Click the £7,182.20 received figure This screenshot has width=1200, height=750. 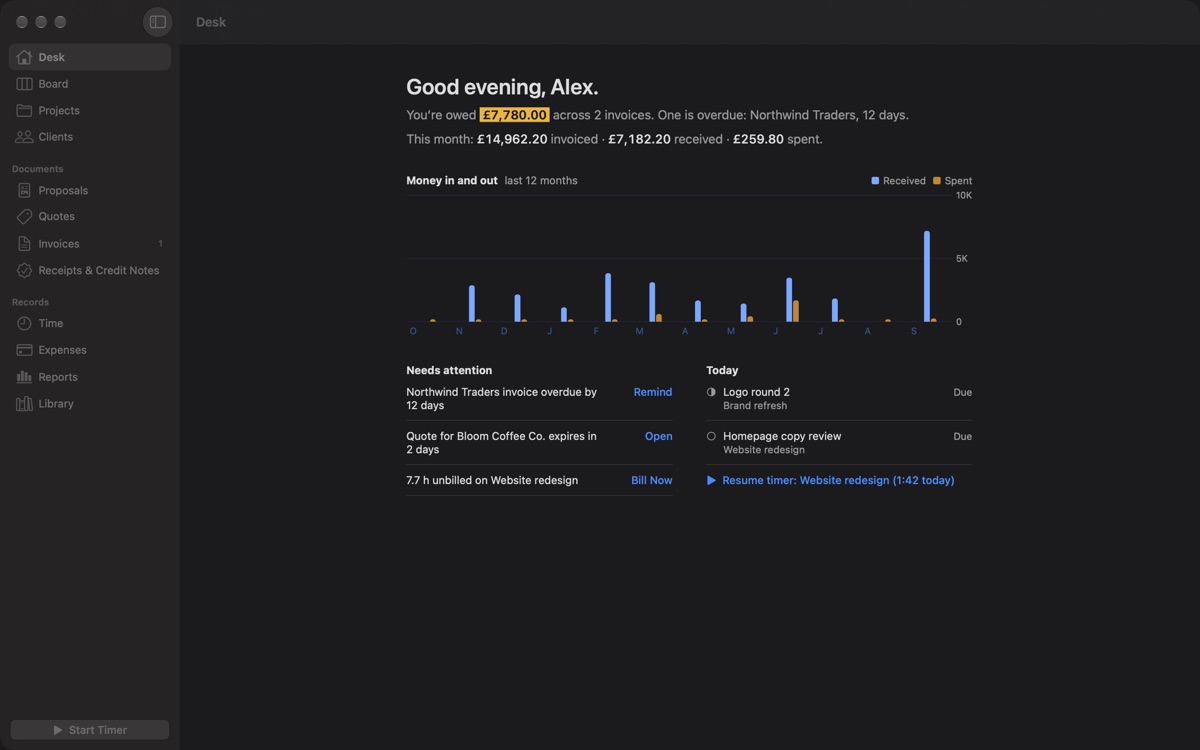pos(639,139)
